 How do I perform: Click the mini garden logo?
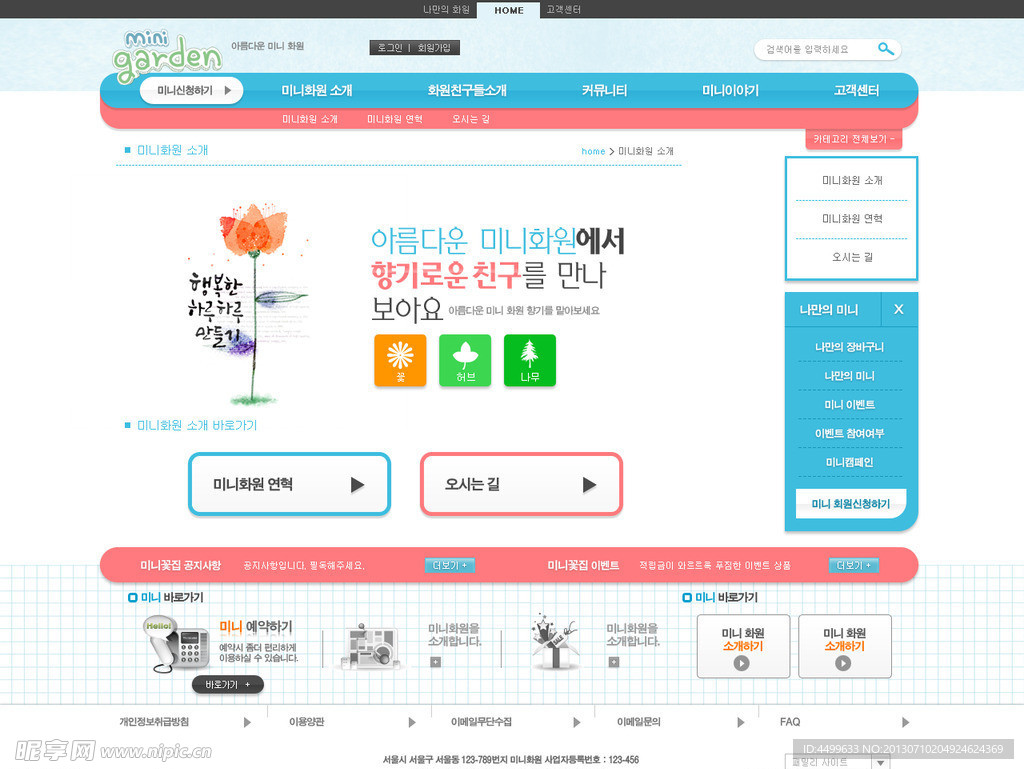(167, 56)
